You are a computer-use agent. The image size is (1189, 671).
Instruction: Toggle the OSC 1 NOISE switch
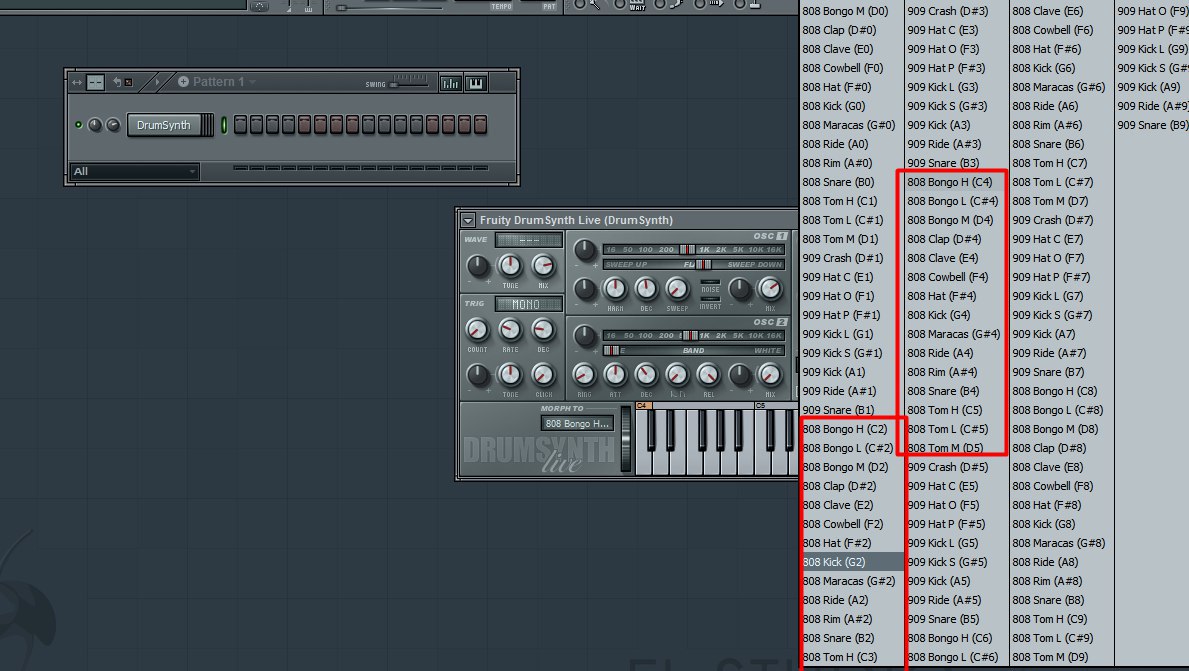pos(711,282)
